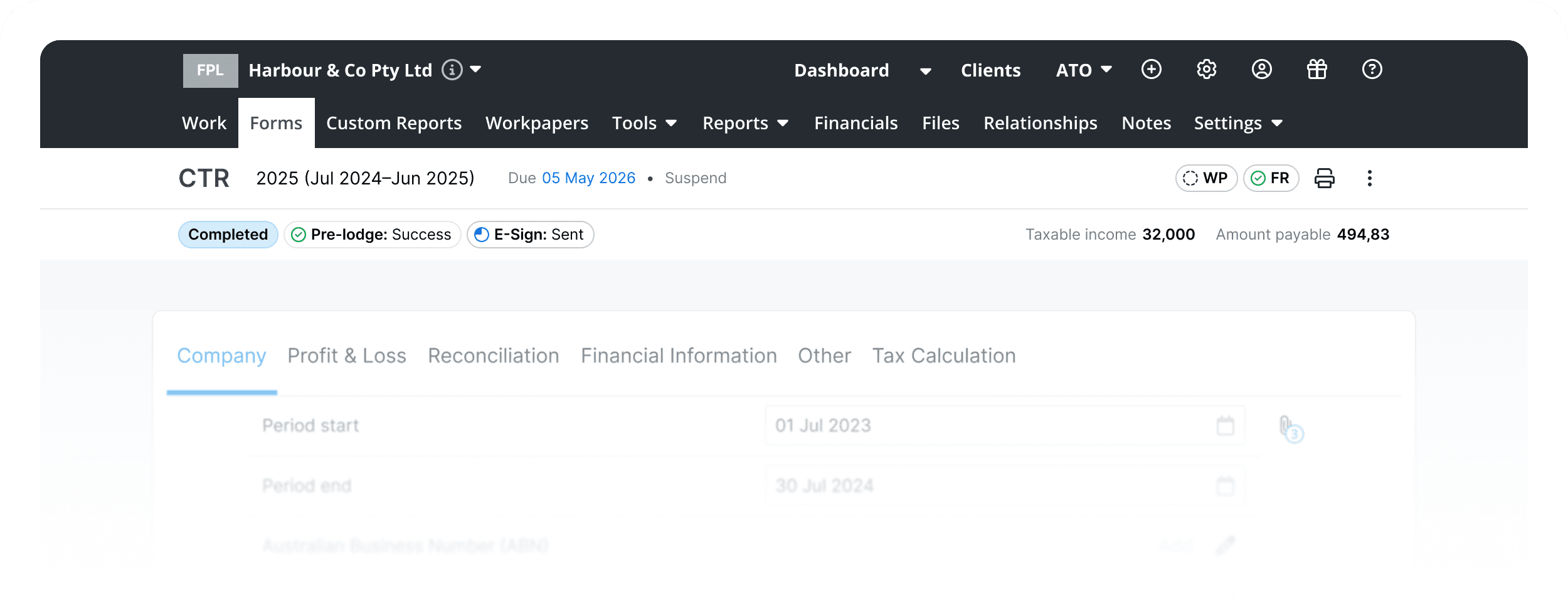Click the WP workpapers status pill
Image resolution: width=1568 pixels, height=606 pixels.
(x=1205, y=178)
